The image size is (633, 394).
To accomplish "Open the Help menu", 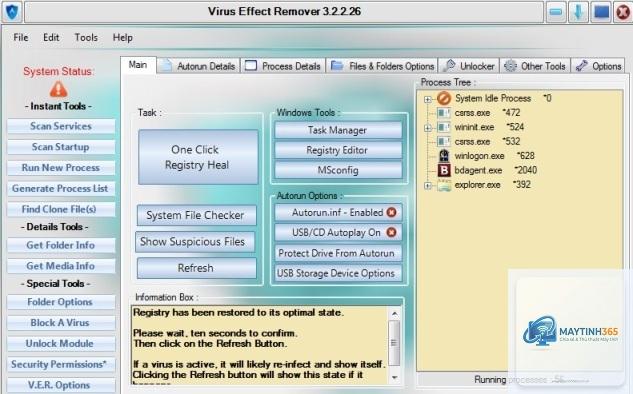I will tap(123, 38).
